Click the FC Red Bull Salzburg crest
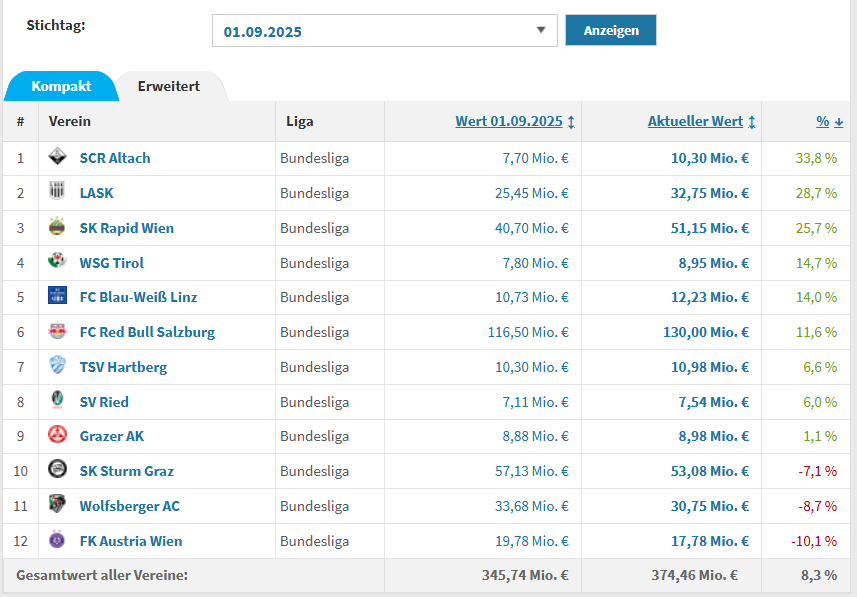Image resolution: width=857 pixels, height=597 pixels. click(57, 331)
